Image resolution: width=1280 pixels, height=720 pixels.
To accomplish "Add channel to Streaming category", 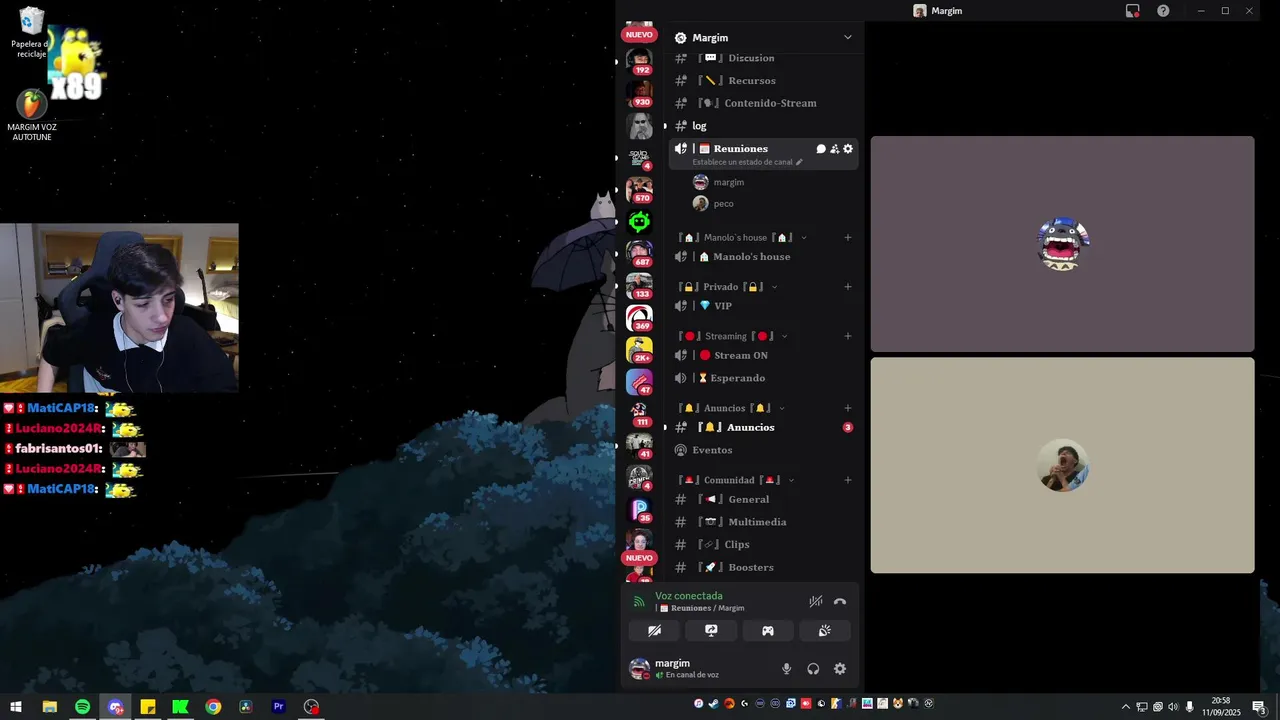I will click(848, 336).
